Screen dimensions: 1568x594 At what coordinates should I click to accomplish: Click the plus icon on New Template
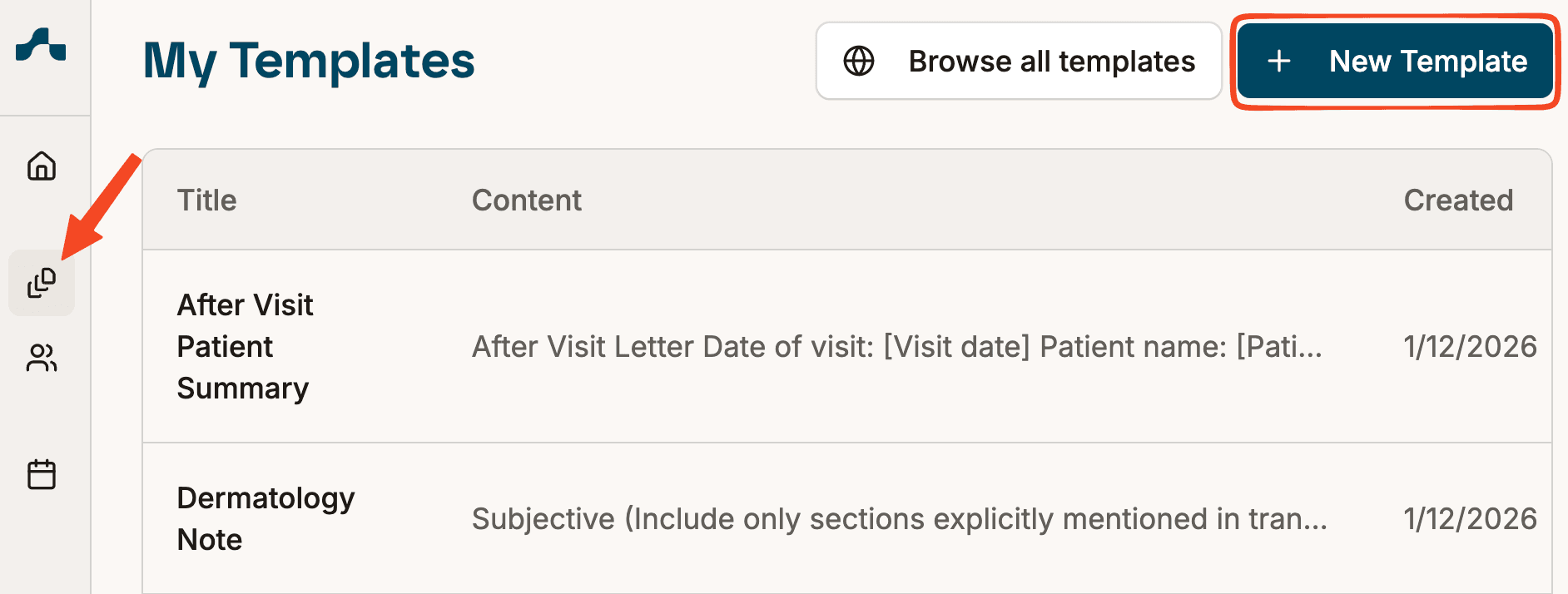tap(1278, 61)
